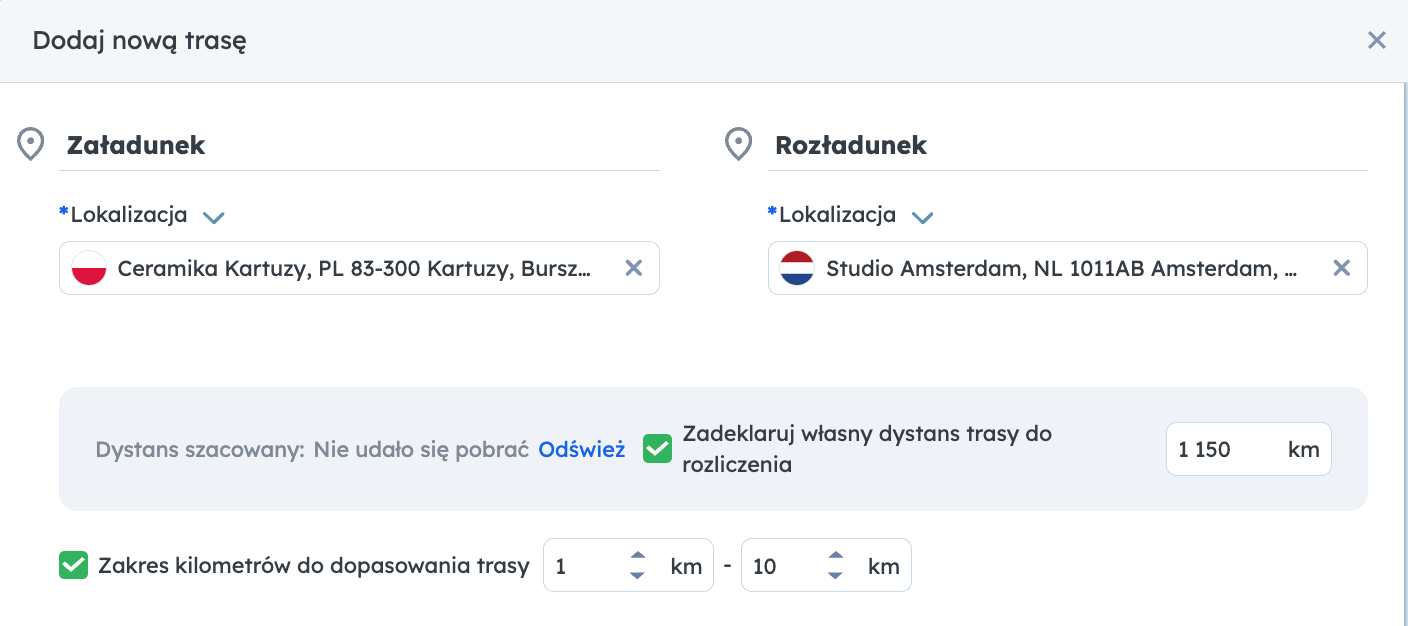The height and width of the screenshot is (626, 1408).
Task: Decrease the maximum kilometer range value
Action: 836,575
